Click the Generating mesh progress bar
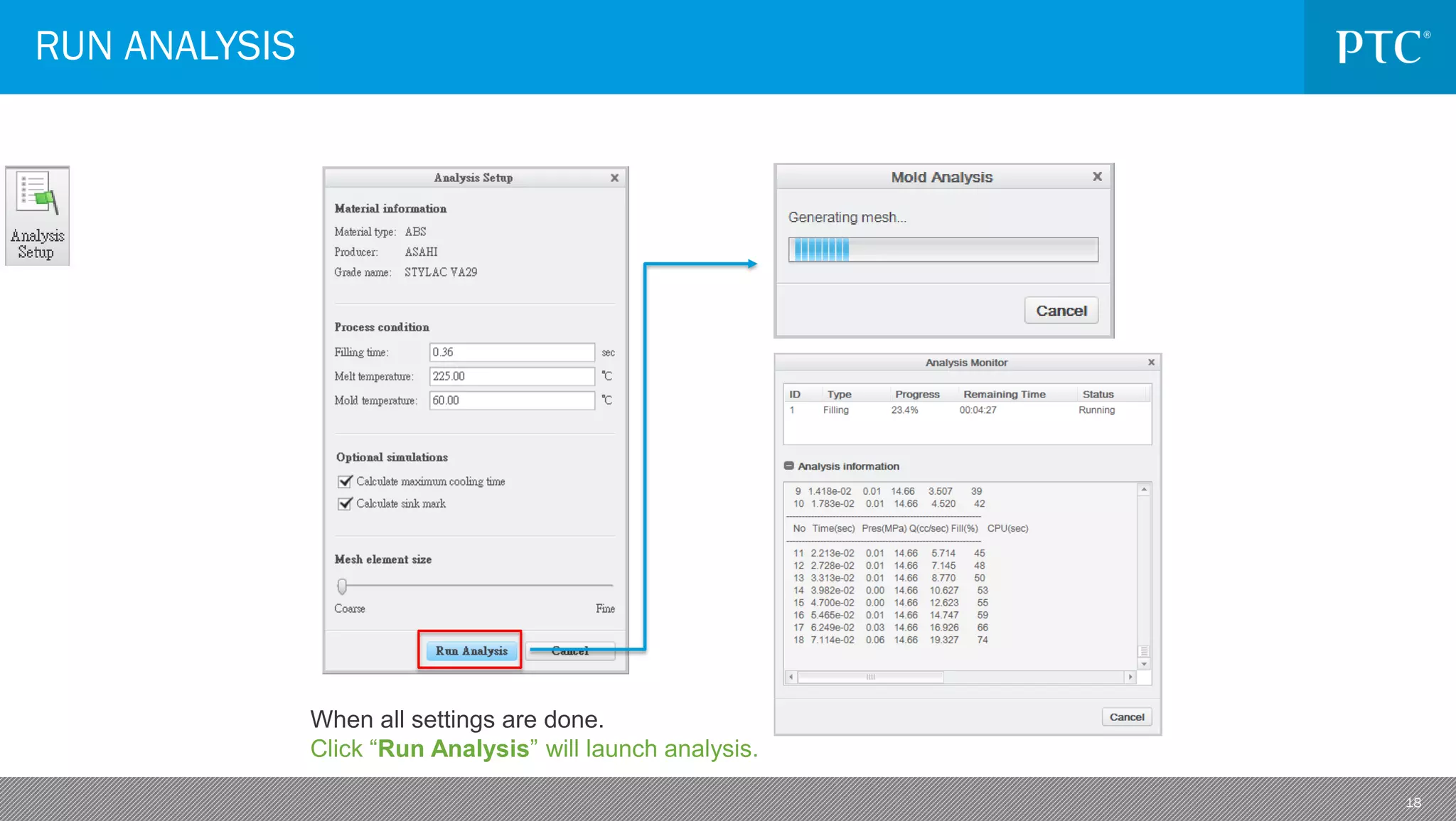The width and height of the screenshot is (1456, 821). point(943,249)
